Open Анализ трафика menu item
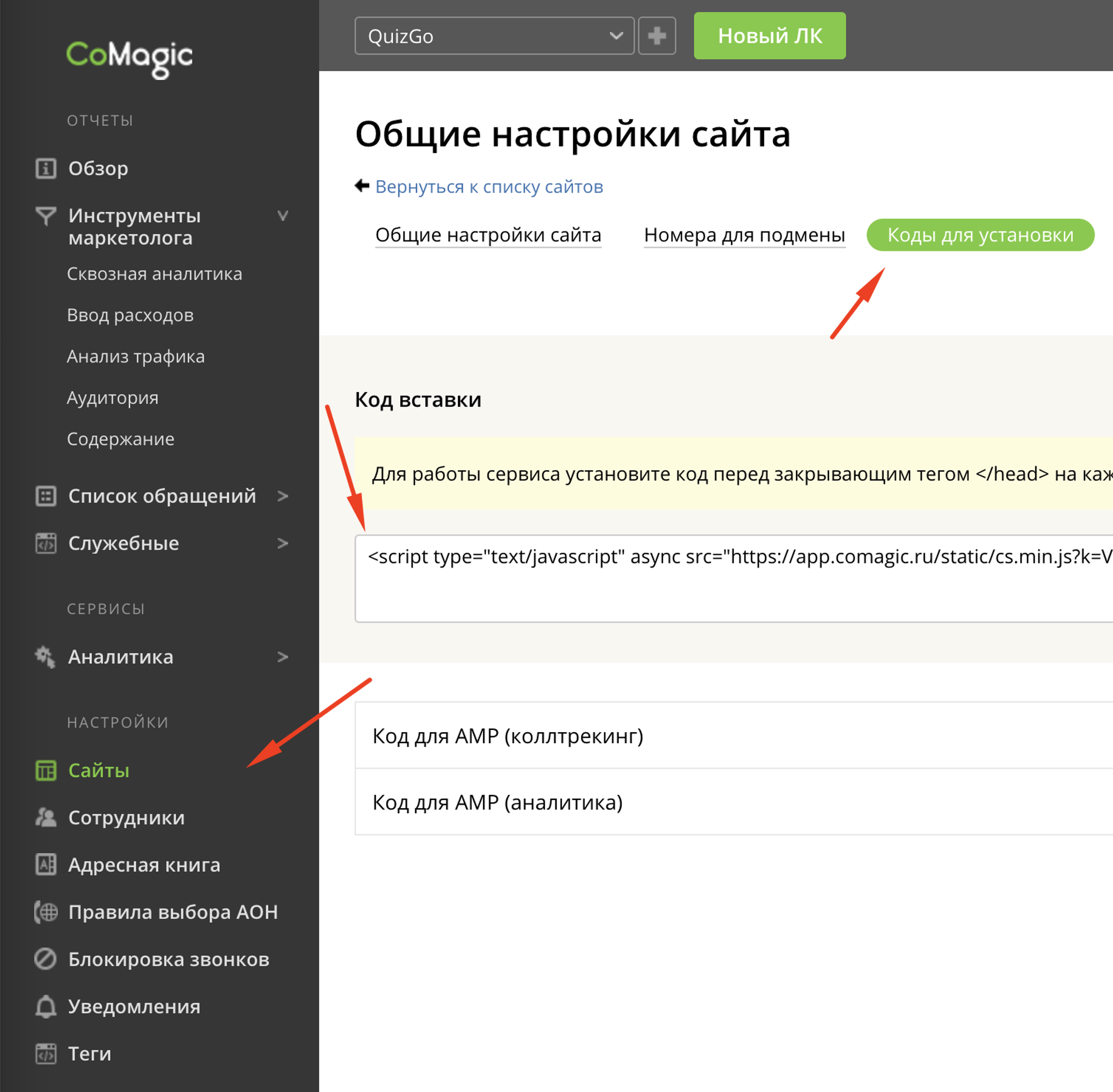This screenshot has width=1113, height=1092. pos(135,356)
